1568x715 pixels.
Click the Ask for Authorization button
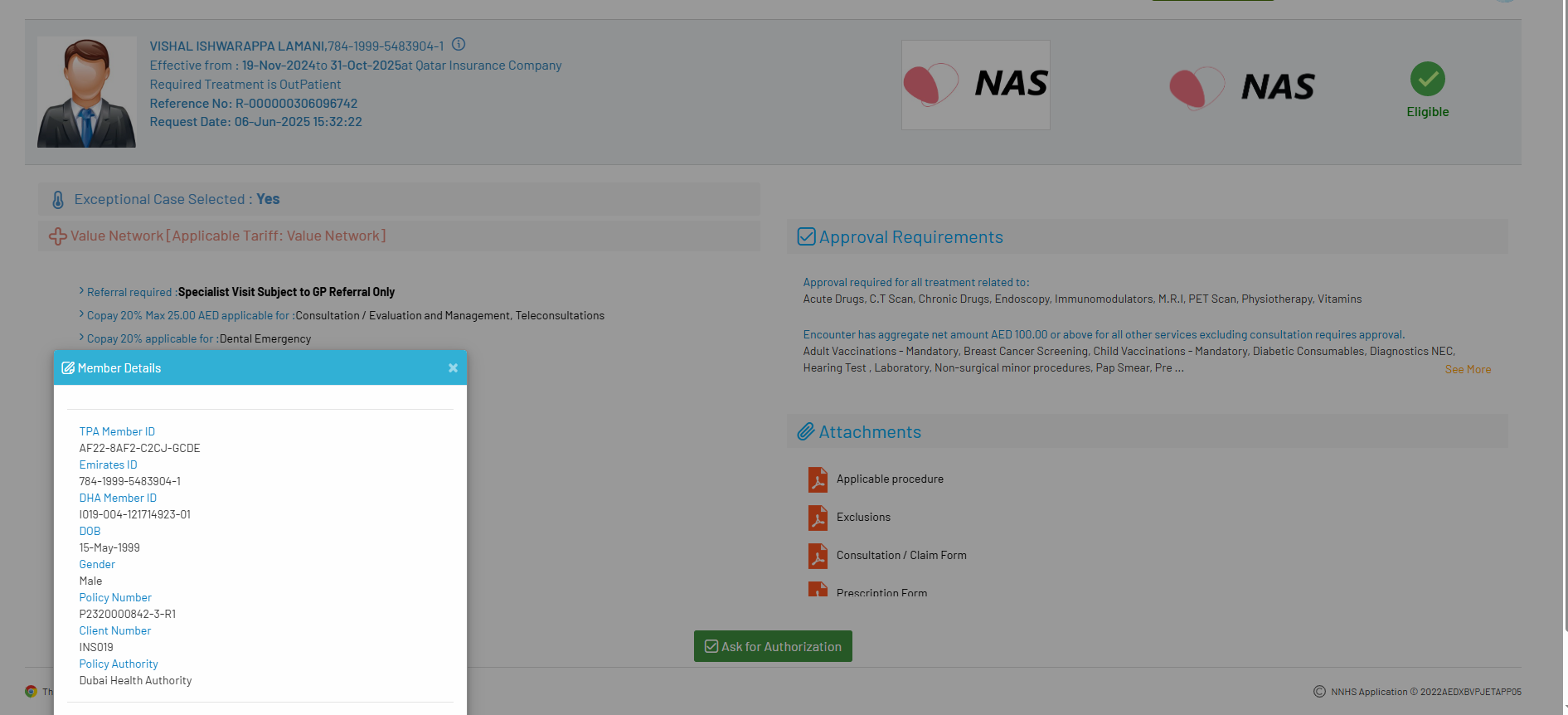click(x=773, y=646)
